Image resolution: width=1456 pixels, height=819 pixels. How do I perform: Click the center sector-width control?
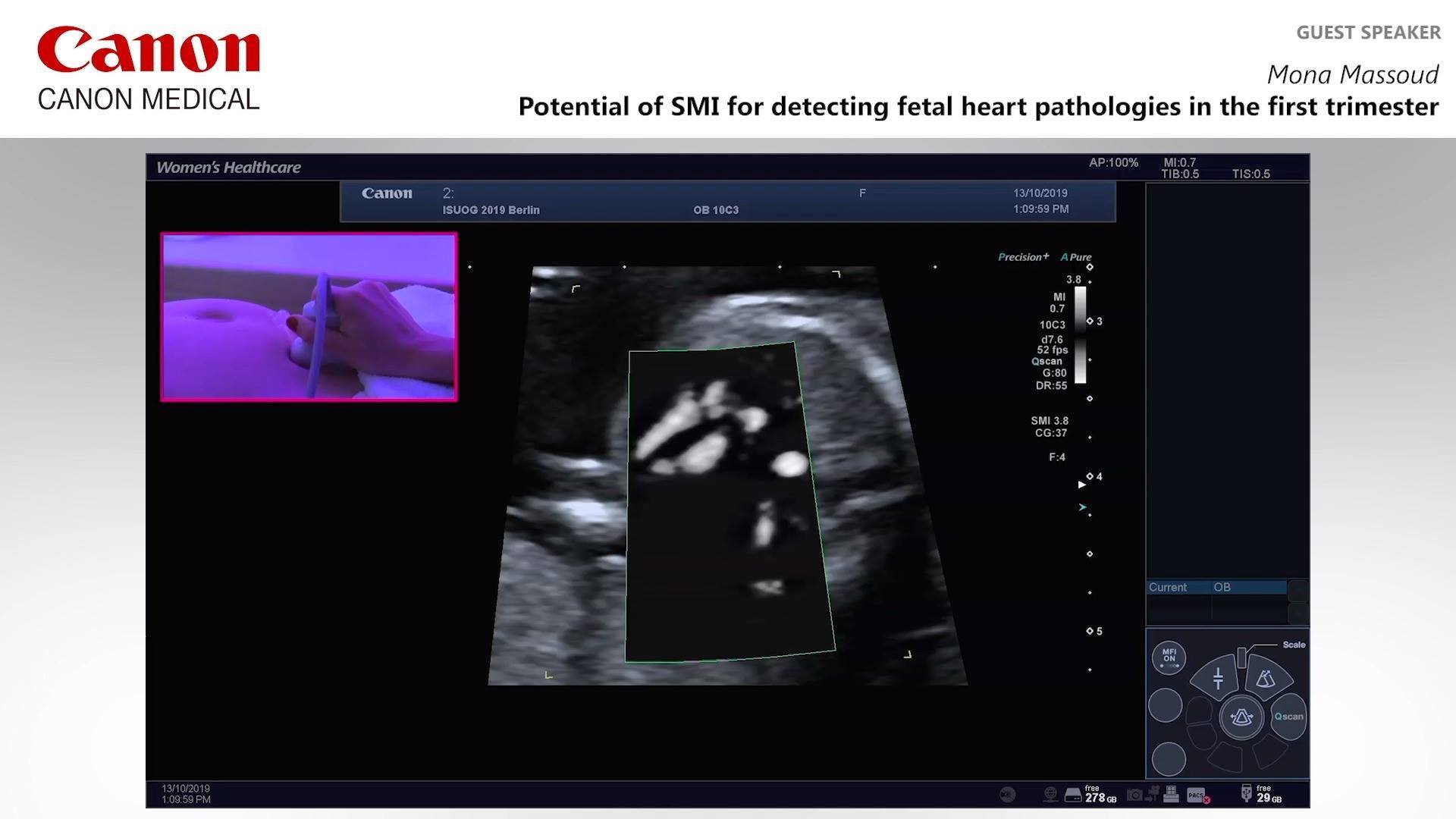[1241, 717]
